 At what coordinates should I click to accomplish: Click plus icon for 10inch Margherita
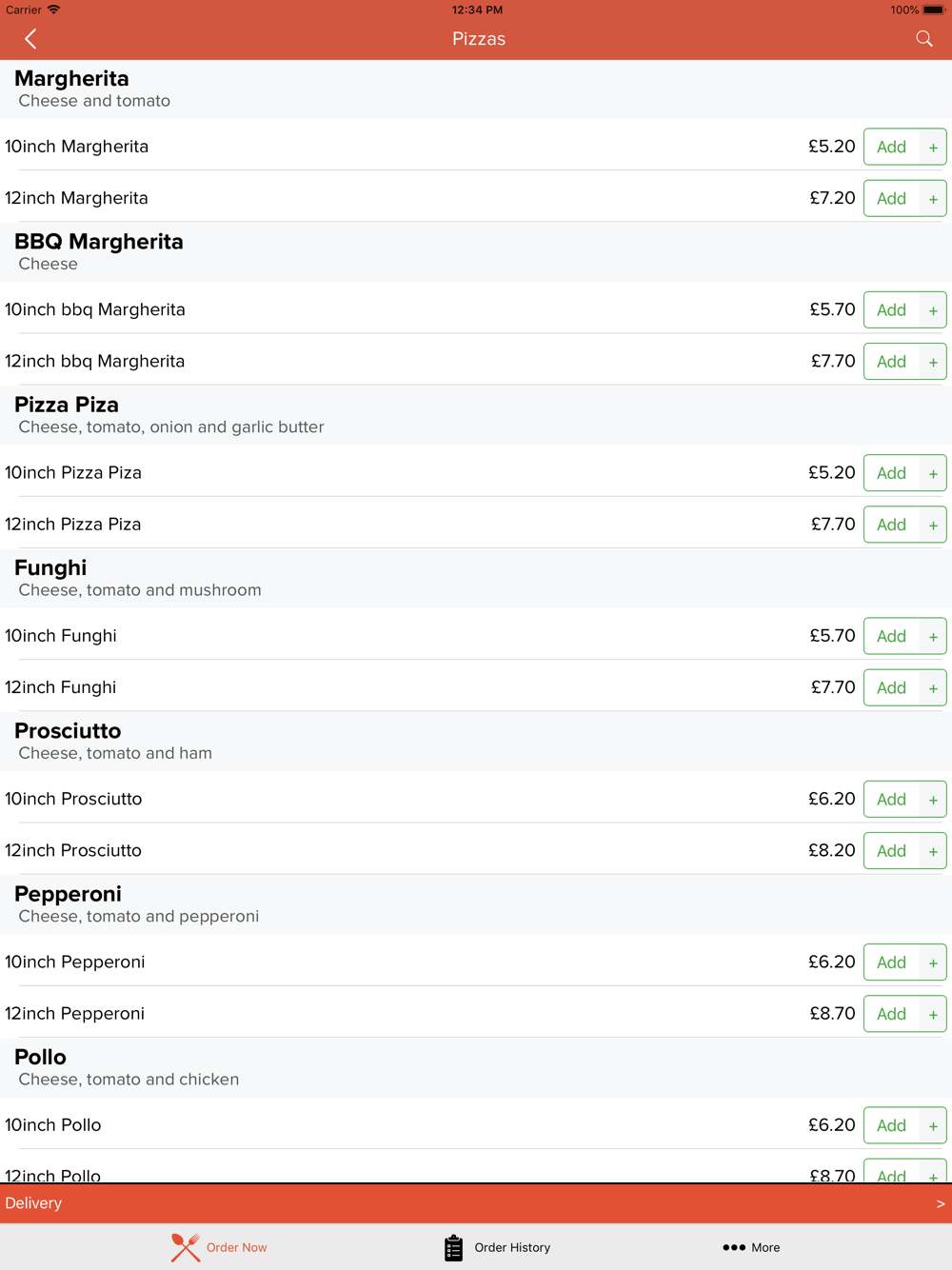point(933,147)
